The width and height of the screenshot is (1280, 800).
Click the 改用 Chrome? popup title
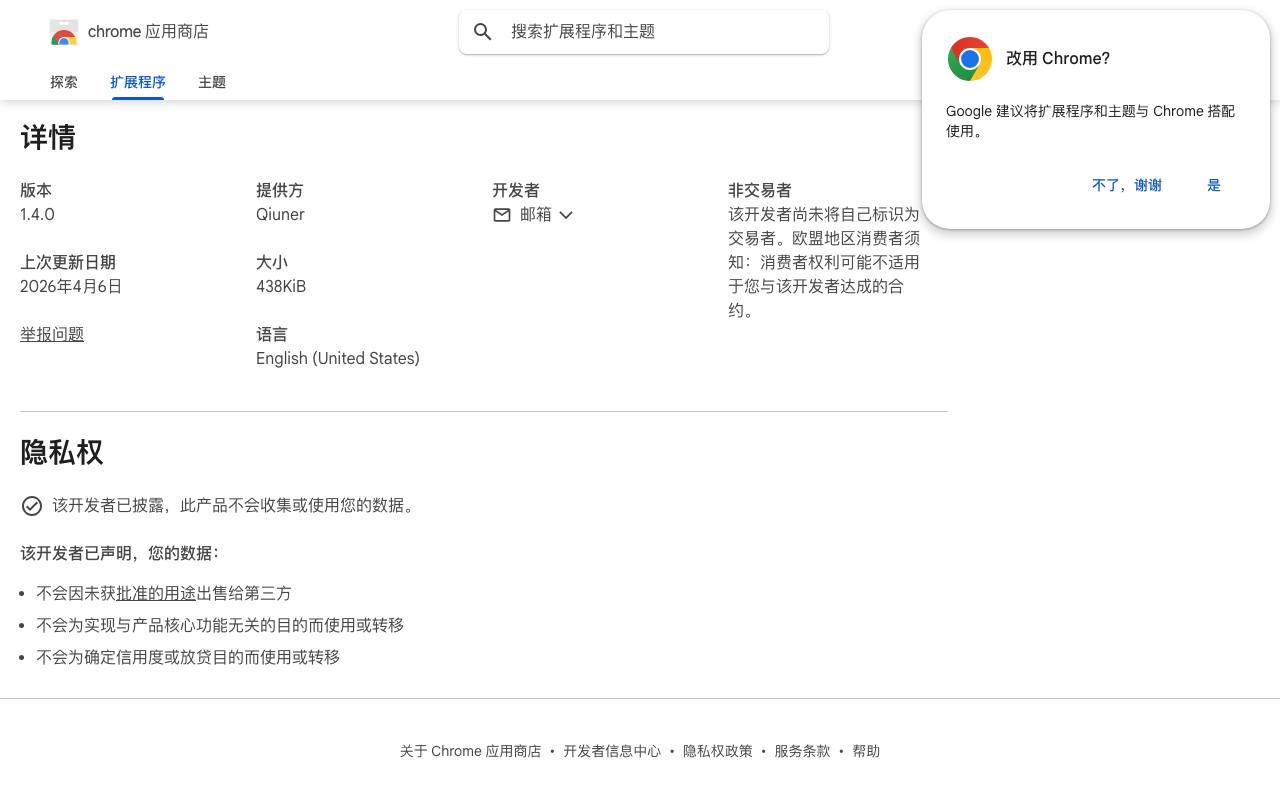click(1058, 59)
